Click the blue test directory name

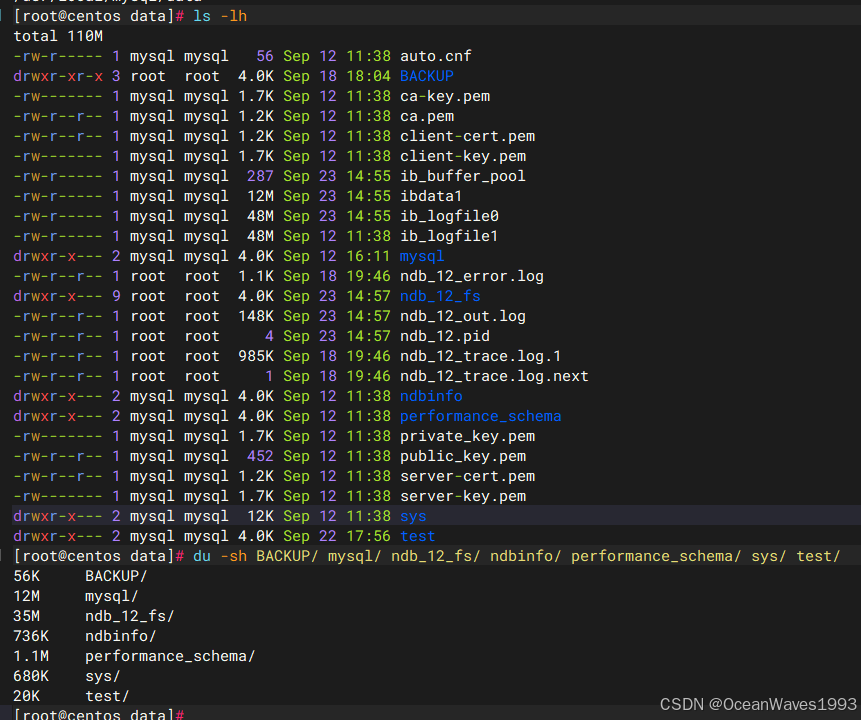pos(417,536)
